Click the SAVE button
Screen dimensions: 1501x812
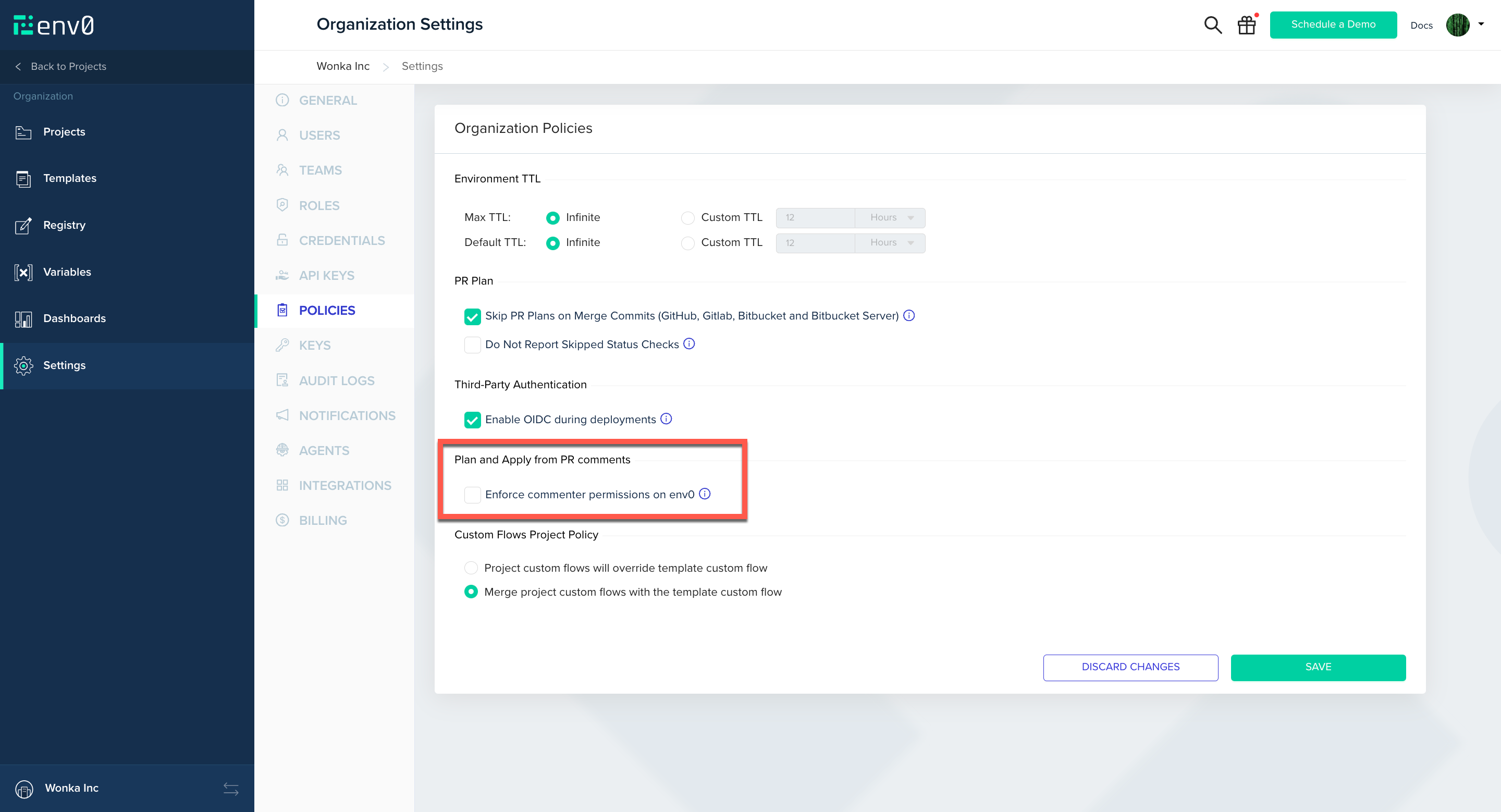[x=1318, y=667]
